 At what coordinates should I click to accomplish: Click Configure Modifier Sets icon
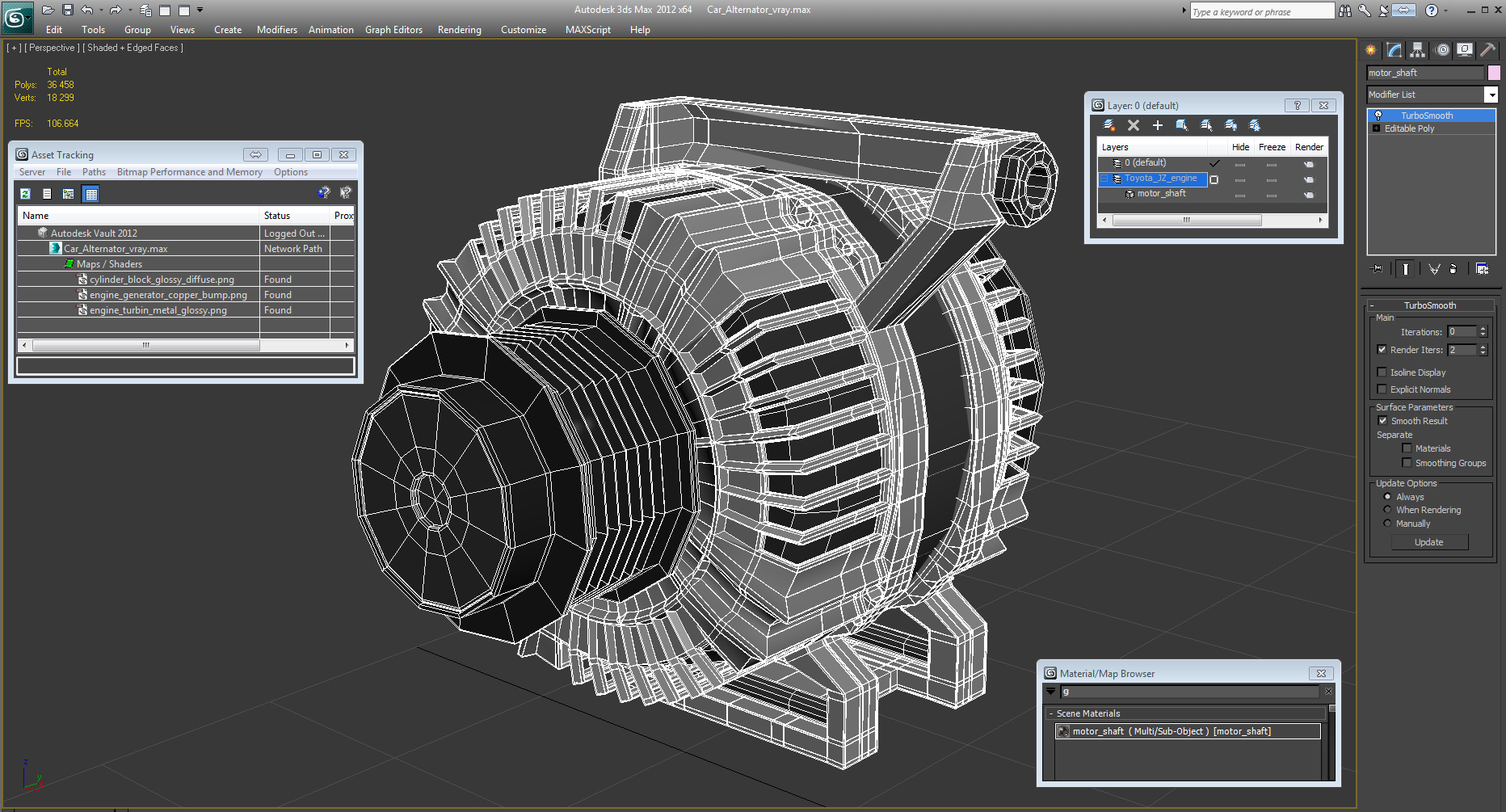(1483, 269)
